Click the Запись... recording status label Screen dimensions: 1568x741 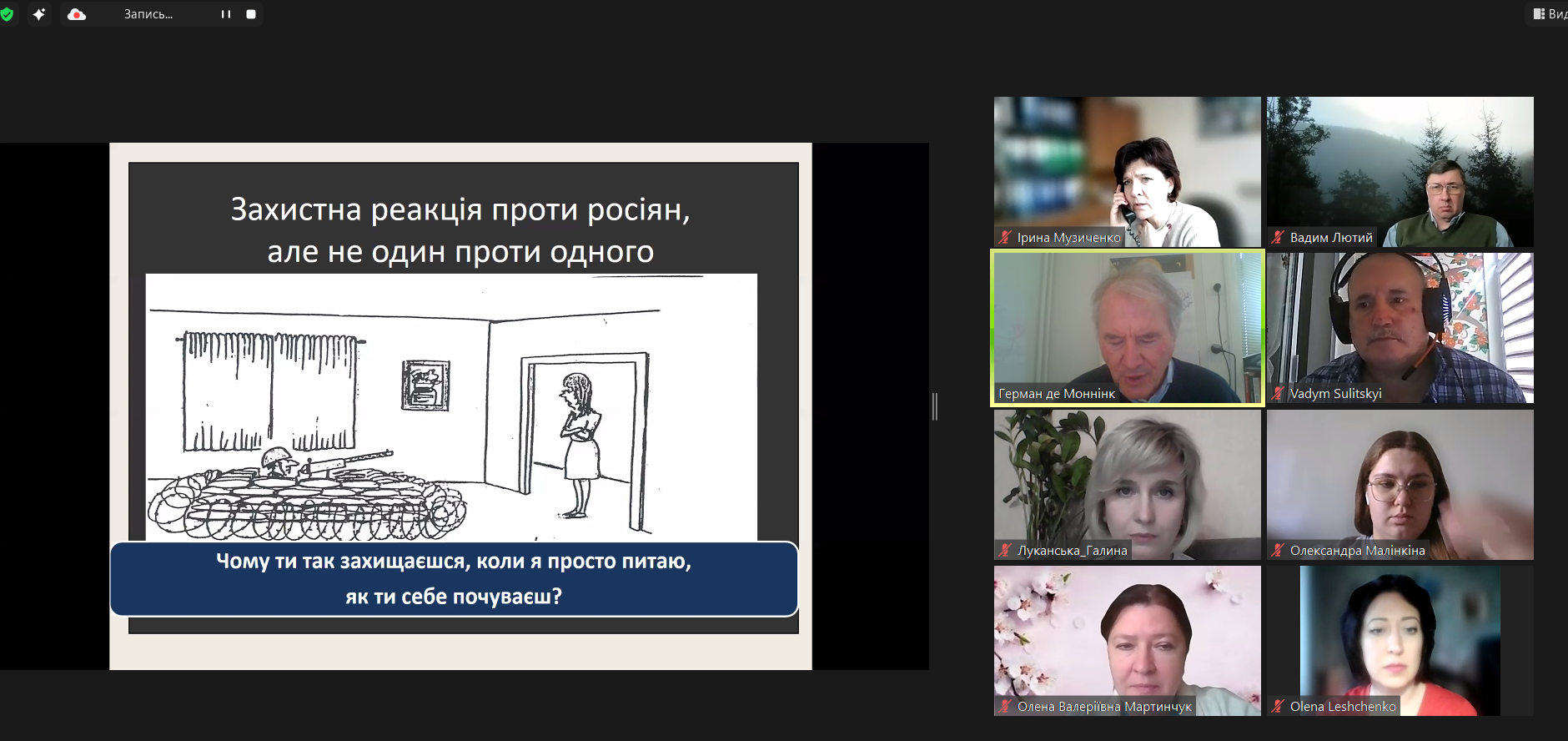coord(148,14)
